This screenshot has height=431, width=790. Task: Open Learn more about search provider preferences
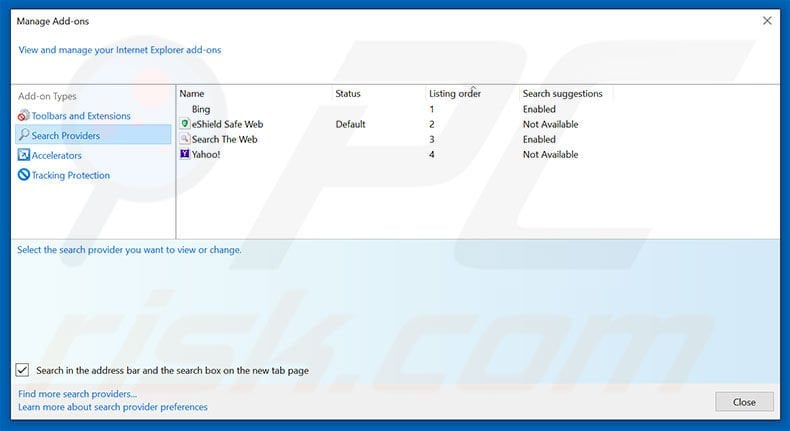click(x=113, y=407)
